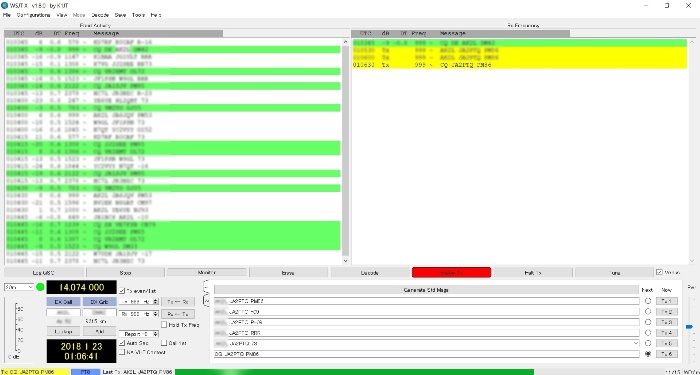Click the Tx <- Rx button
700x375 pixels.
pyautogui.click(x=178, y=302)
